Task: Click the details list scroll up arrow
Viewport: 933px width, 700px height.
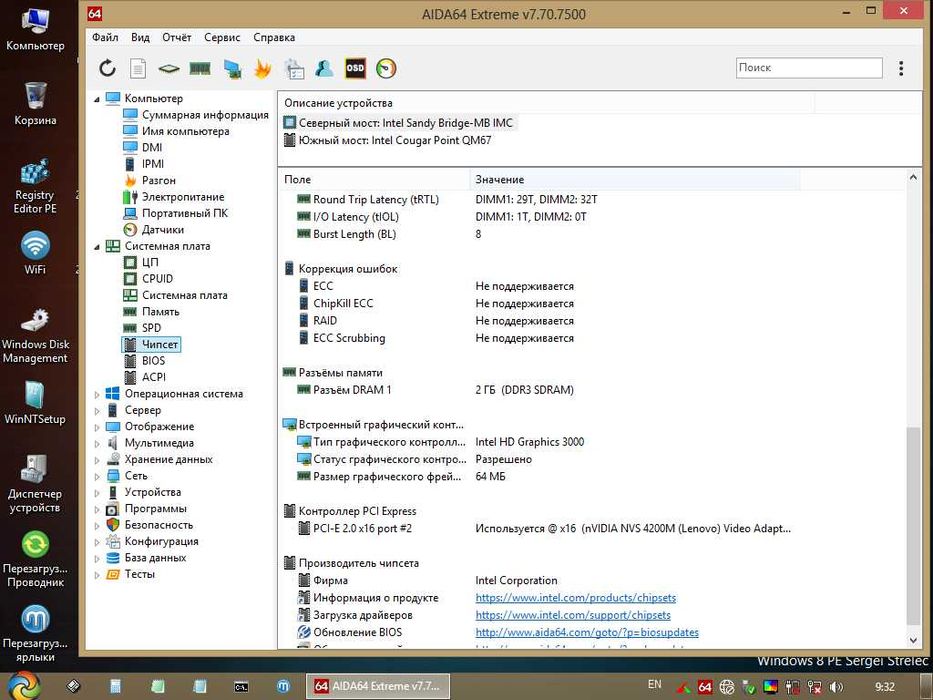Action: tap(913, 177)
